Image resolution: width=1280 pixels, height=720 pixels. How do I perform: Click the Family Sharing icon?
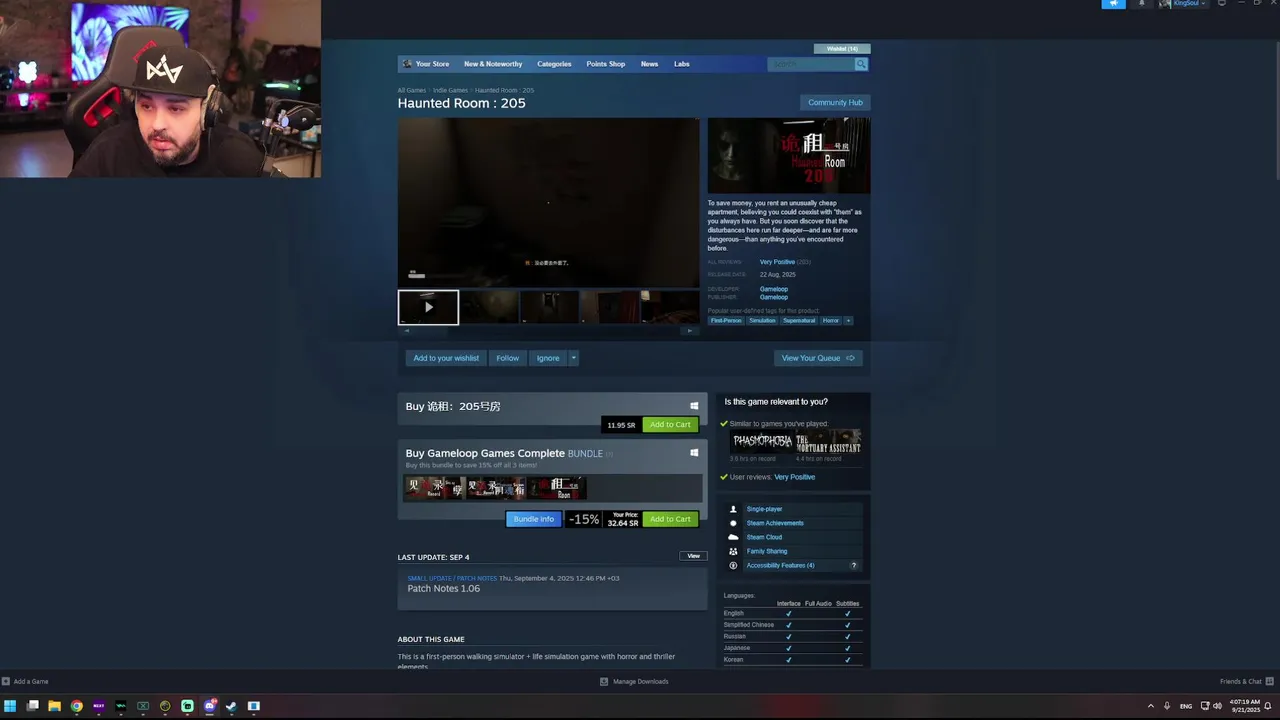click(733, 551)
